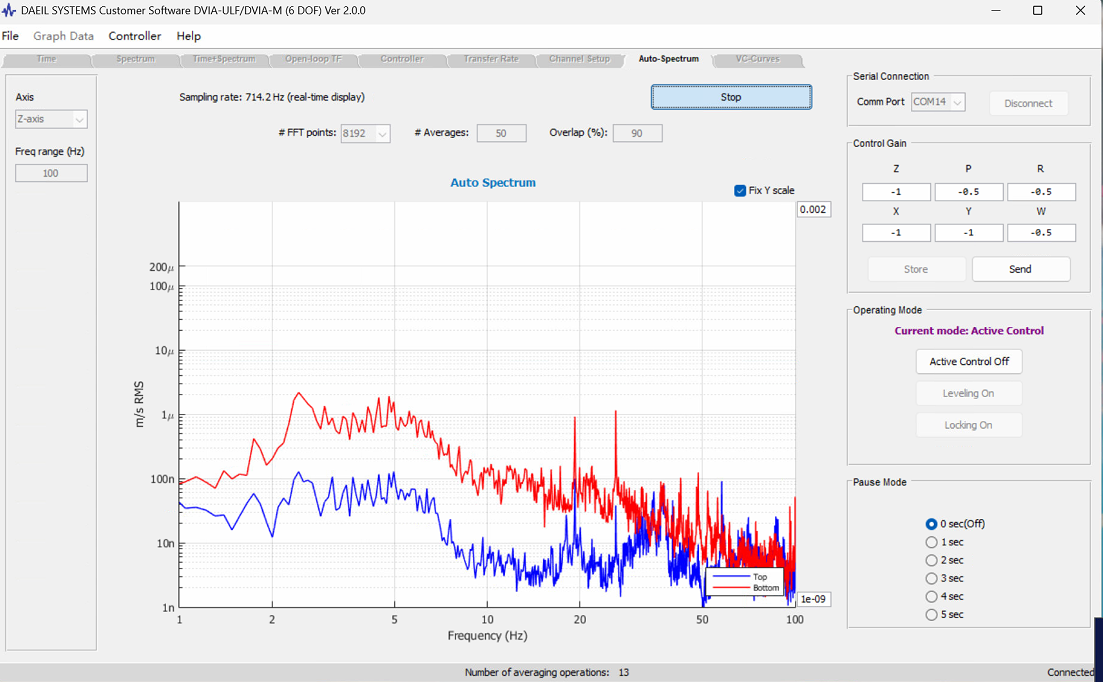
Task: Expand the Axis dropdown showing Z-axis
Action: (x=51, y=119)
